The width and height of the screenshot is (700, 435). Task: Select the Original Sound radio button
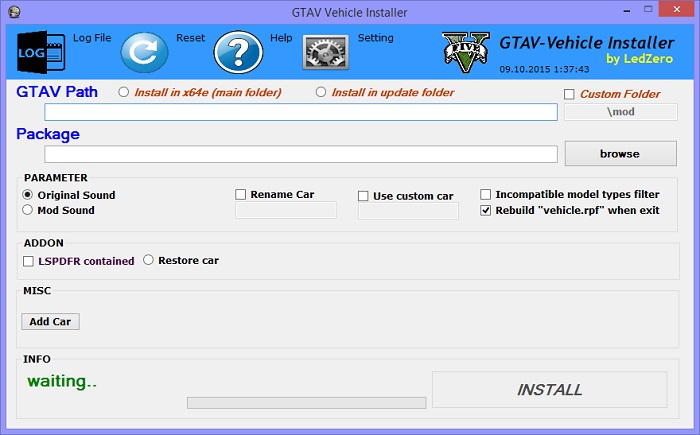tap(28, 195)
